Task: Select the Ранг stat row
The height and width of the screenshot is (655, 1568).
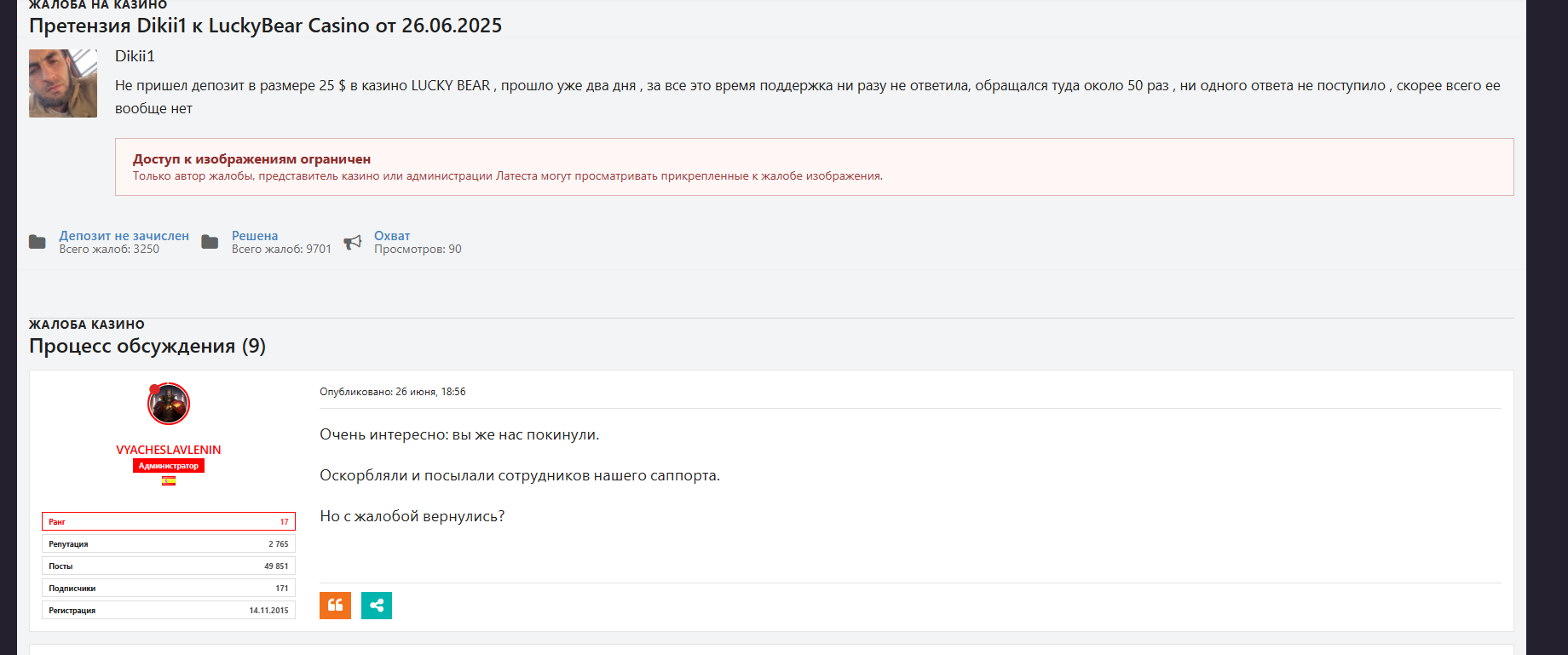Action: coord(169,521)
